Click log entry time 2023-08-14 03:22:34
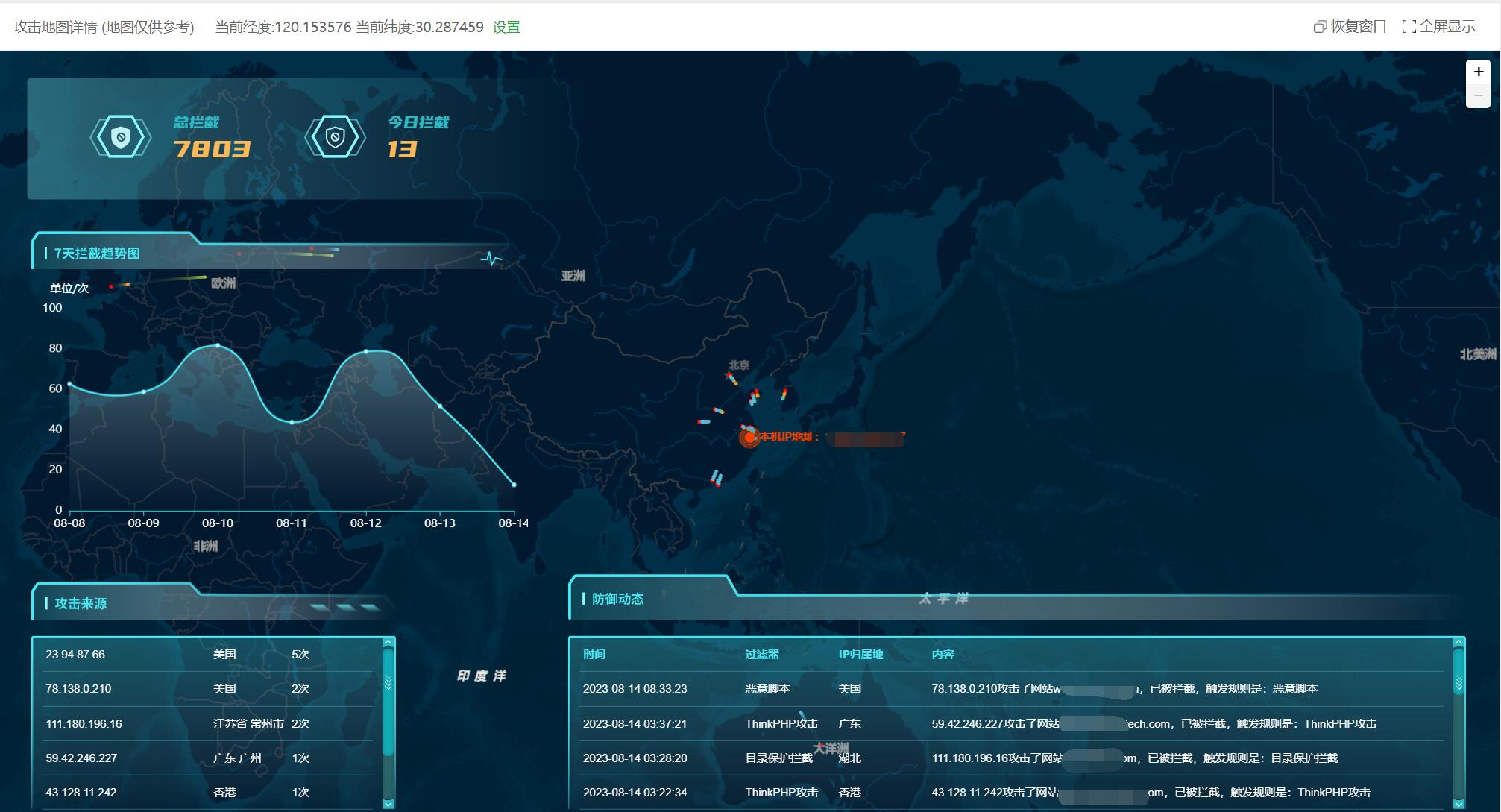1501x812 pixels. (635, 793)
